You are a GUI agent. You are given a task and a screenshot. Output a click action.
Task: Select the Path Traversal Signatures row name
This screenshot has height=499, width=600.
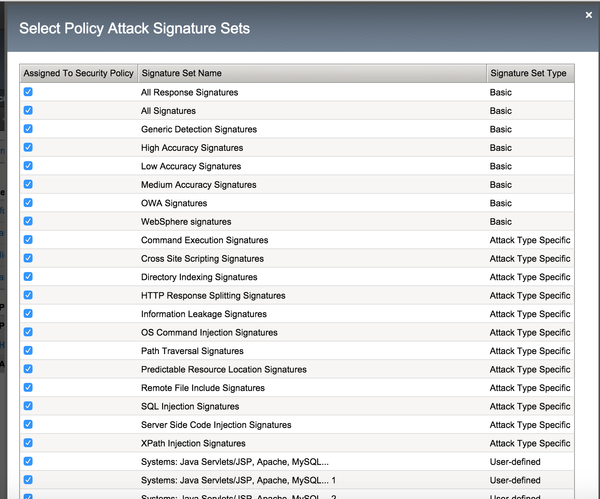[192, 351]
